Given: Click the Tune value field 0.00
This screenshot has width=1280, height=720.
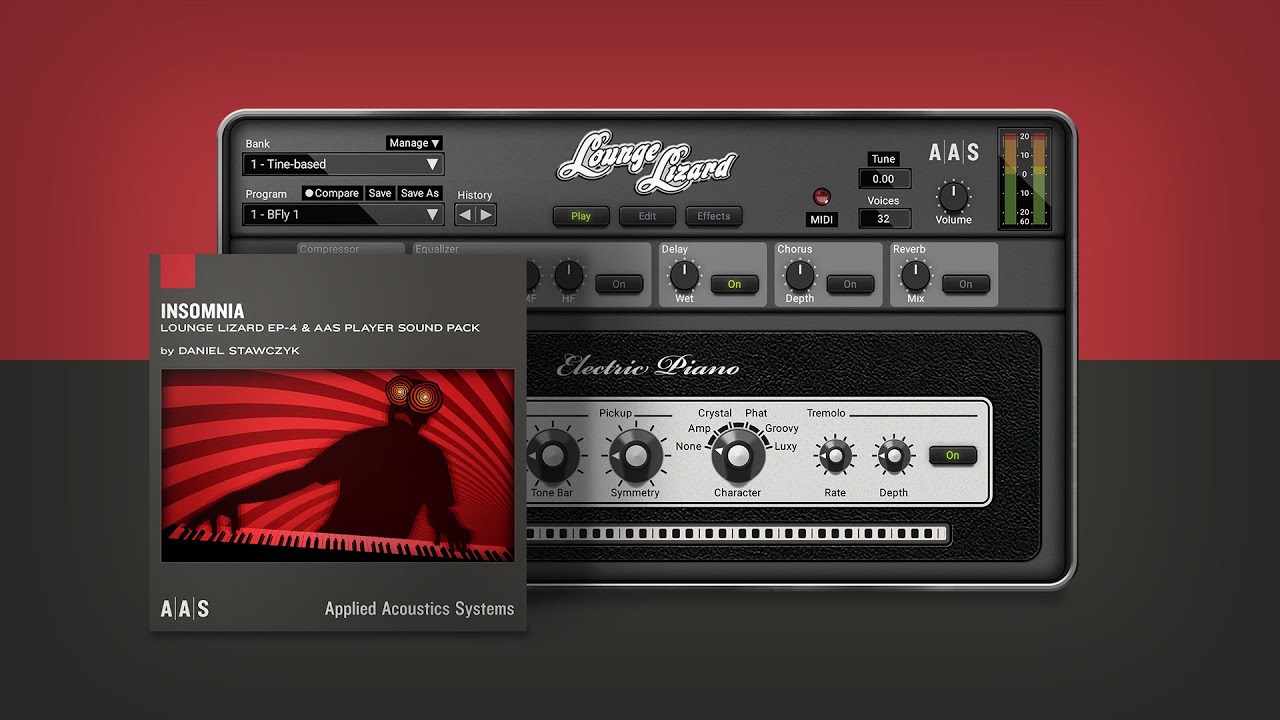Looking at the screenshot, I should pyautogui.click(x=884, y=179).
